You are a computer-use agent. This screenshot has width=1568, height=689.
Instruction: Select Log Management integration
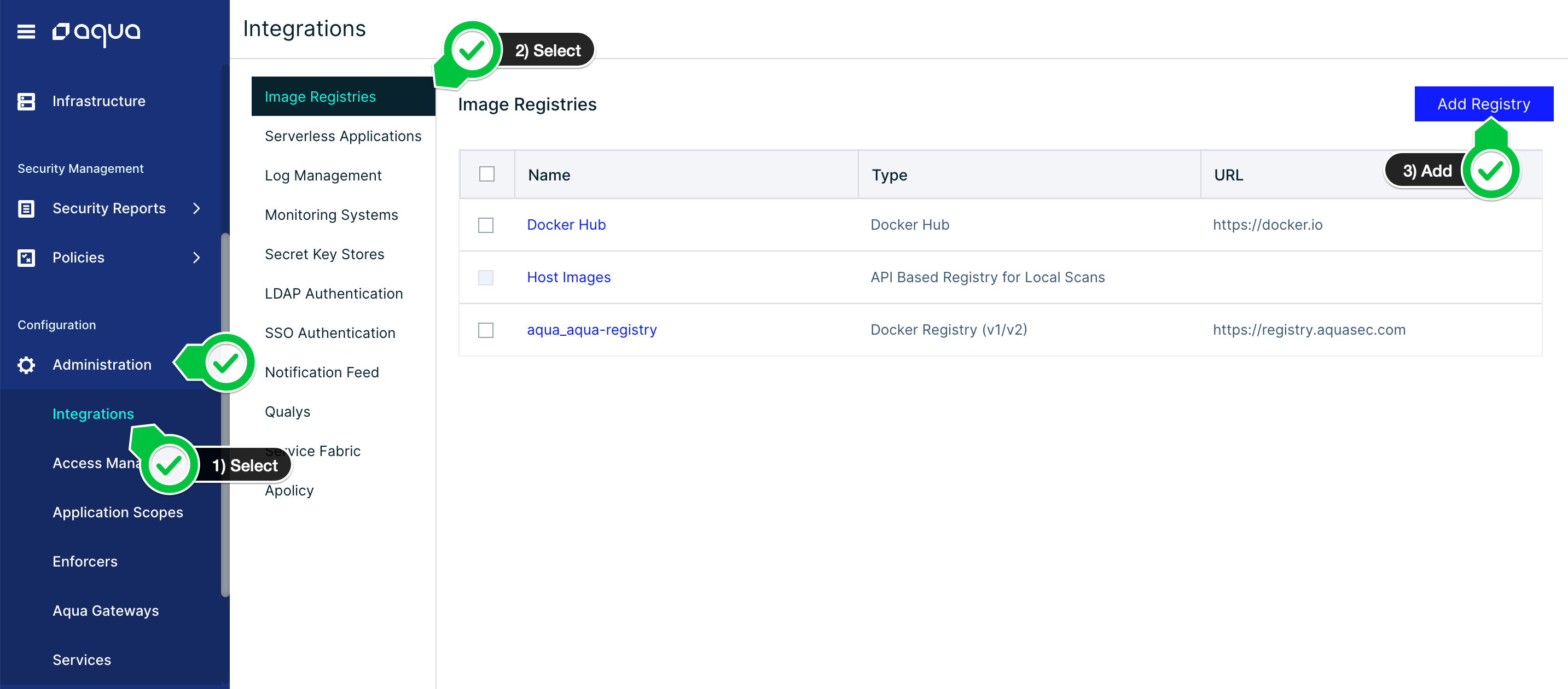323,176
